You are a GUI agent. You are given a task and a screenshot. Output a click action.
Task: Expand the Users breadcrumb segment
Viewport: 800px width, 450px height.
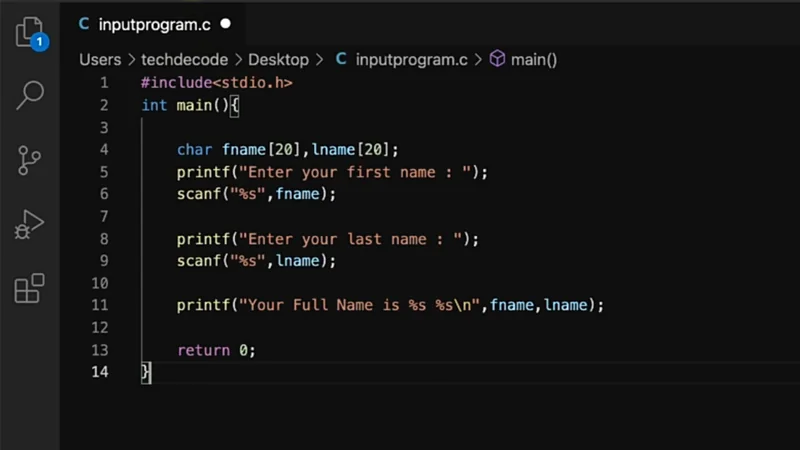click(100, 60)
